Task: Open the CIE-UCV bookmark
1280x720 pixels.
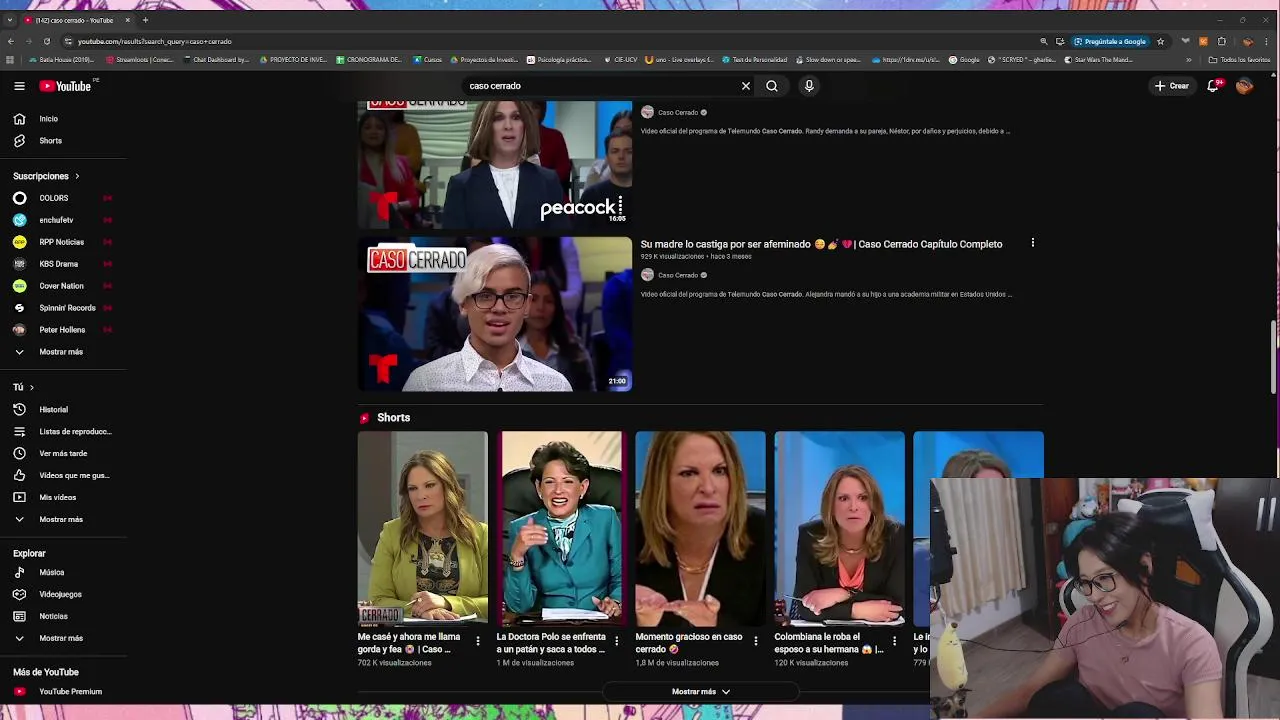Action: (620, 60)
